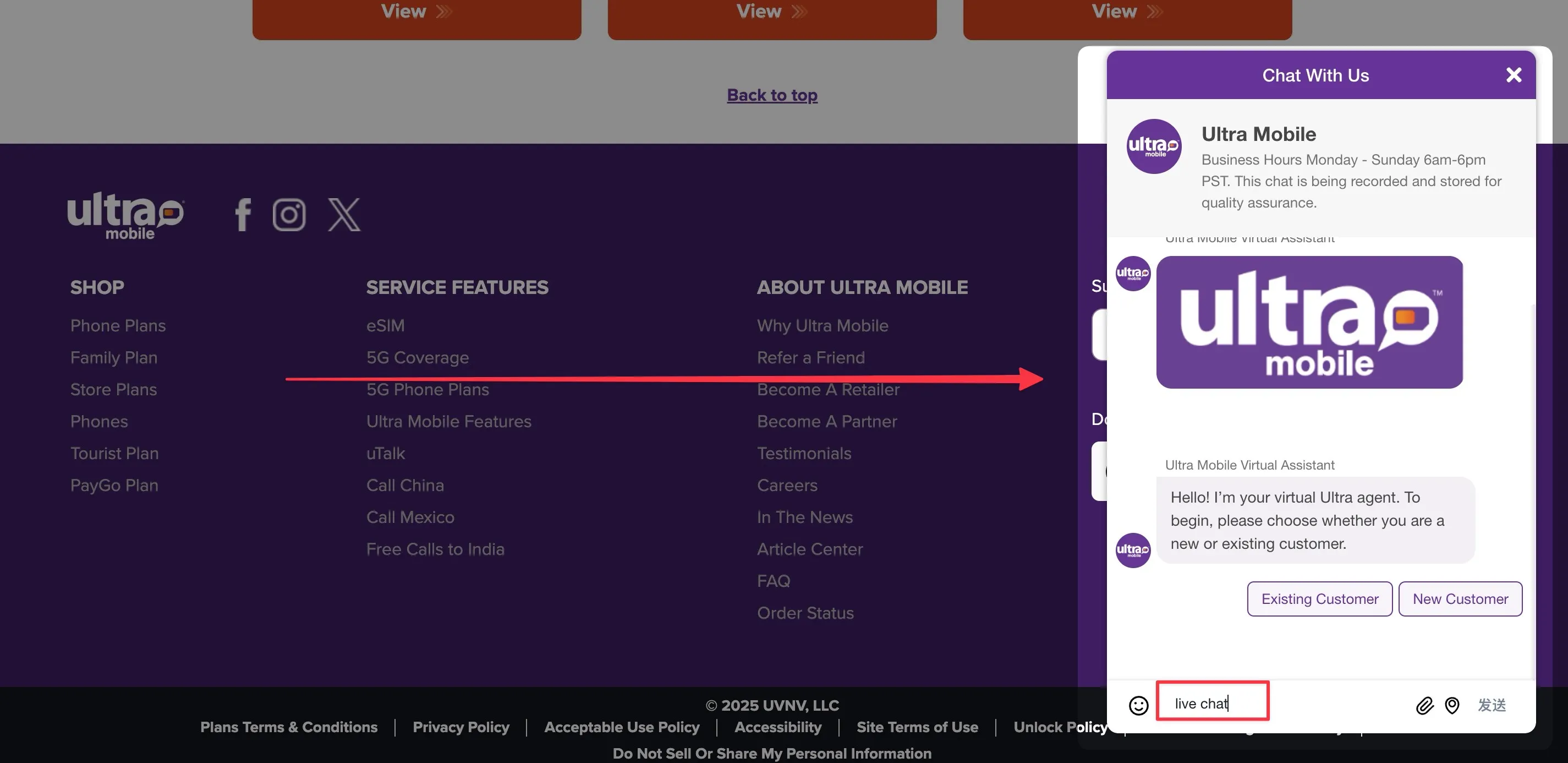Click the Ultra Mobile footer logo

pos(126,216)
